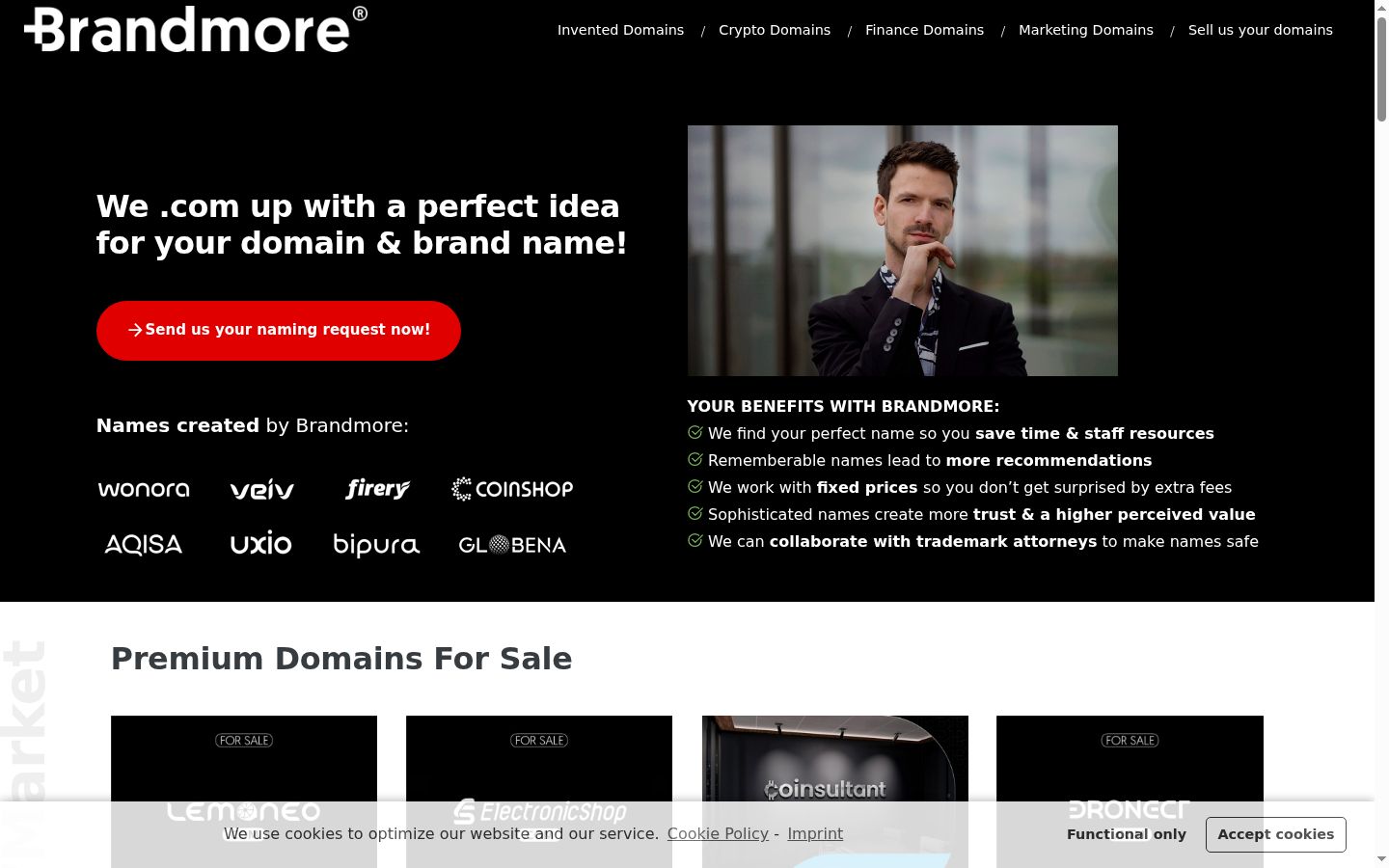Open the Finance Domains menu item
Viewport: 1389px width, 868px height.
tap(924, 30)
